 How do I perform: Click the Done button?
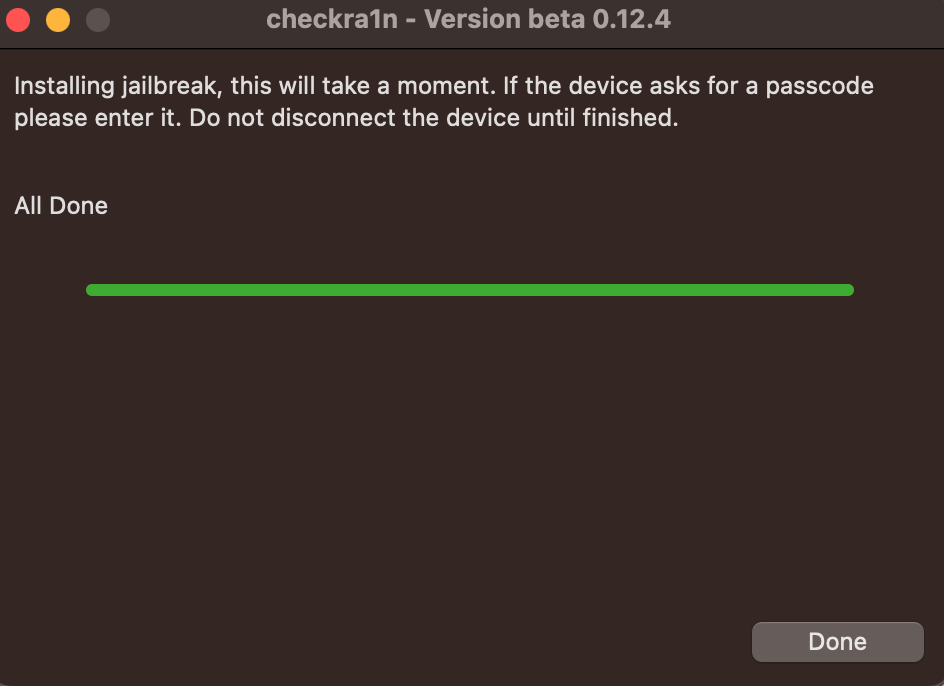(837, 642)
